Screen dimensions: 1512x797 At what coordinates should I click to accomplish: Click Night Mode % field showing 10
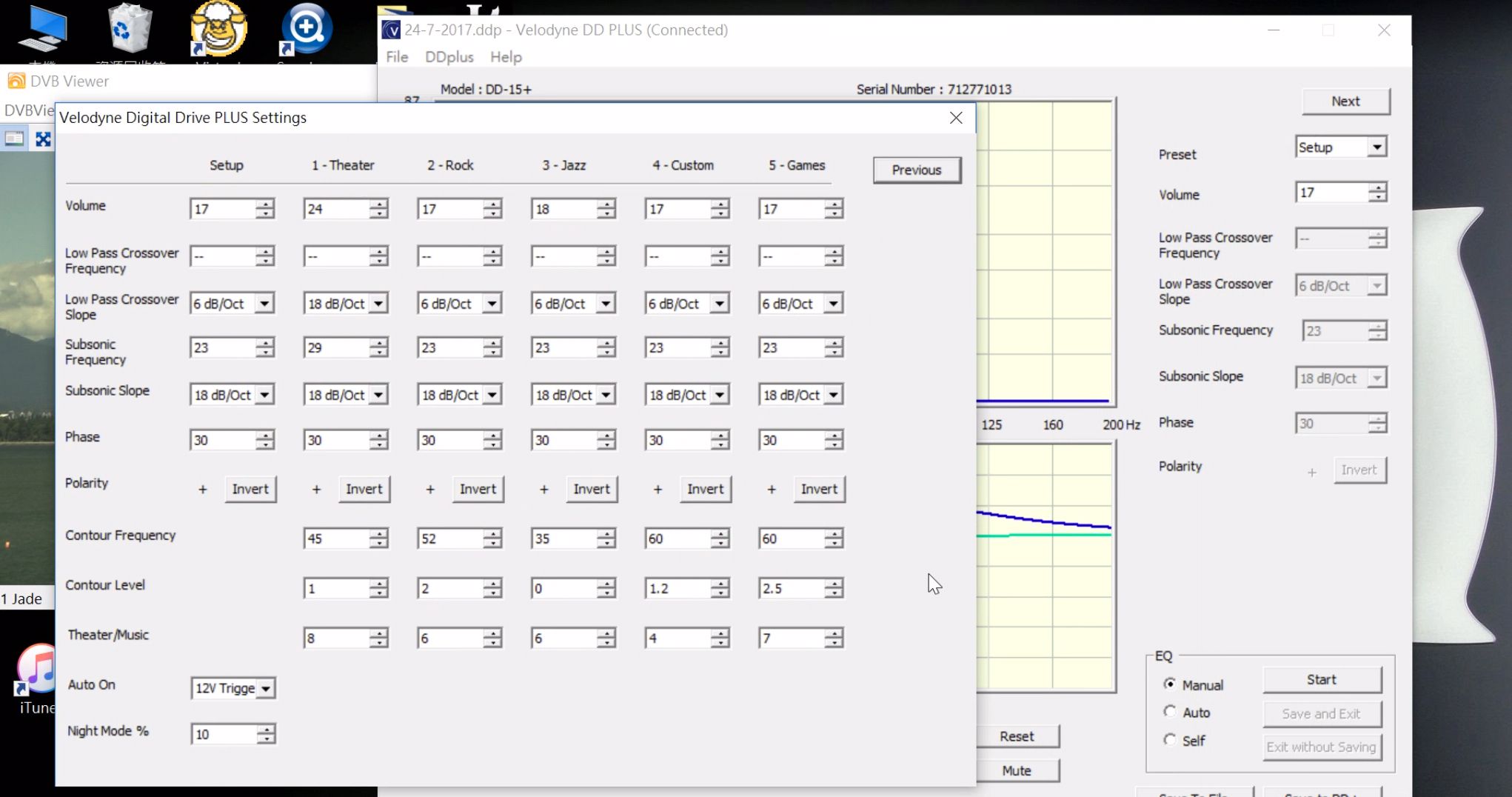(224, 734)
